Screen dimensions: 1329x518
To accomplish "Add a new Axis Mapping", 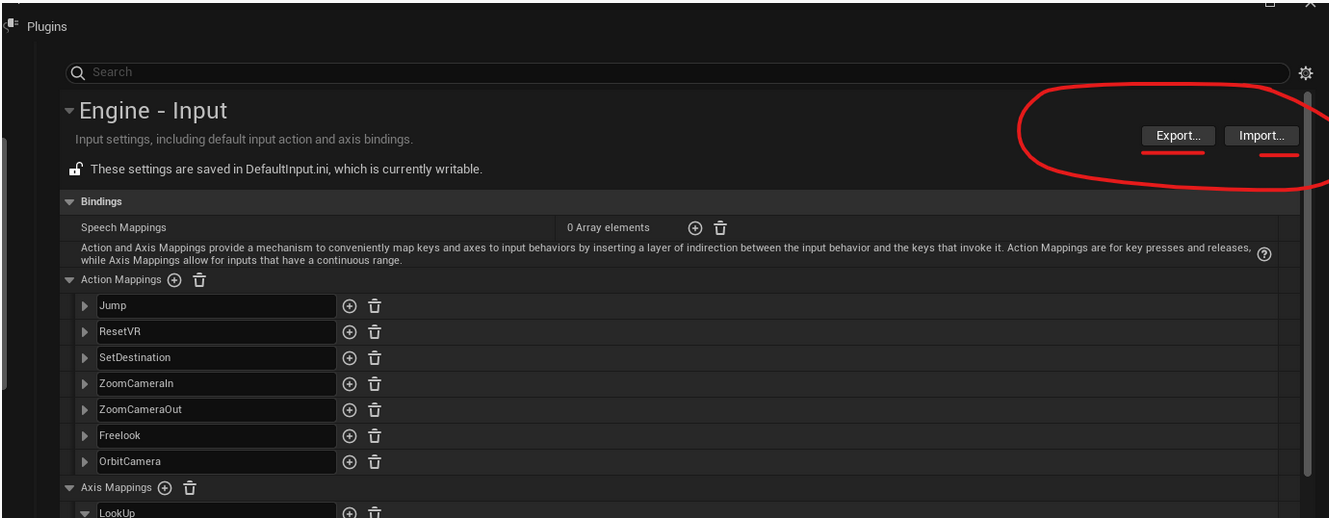I will 165,488.
